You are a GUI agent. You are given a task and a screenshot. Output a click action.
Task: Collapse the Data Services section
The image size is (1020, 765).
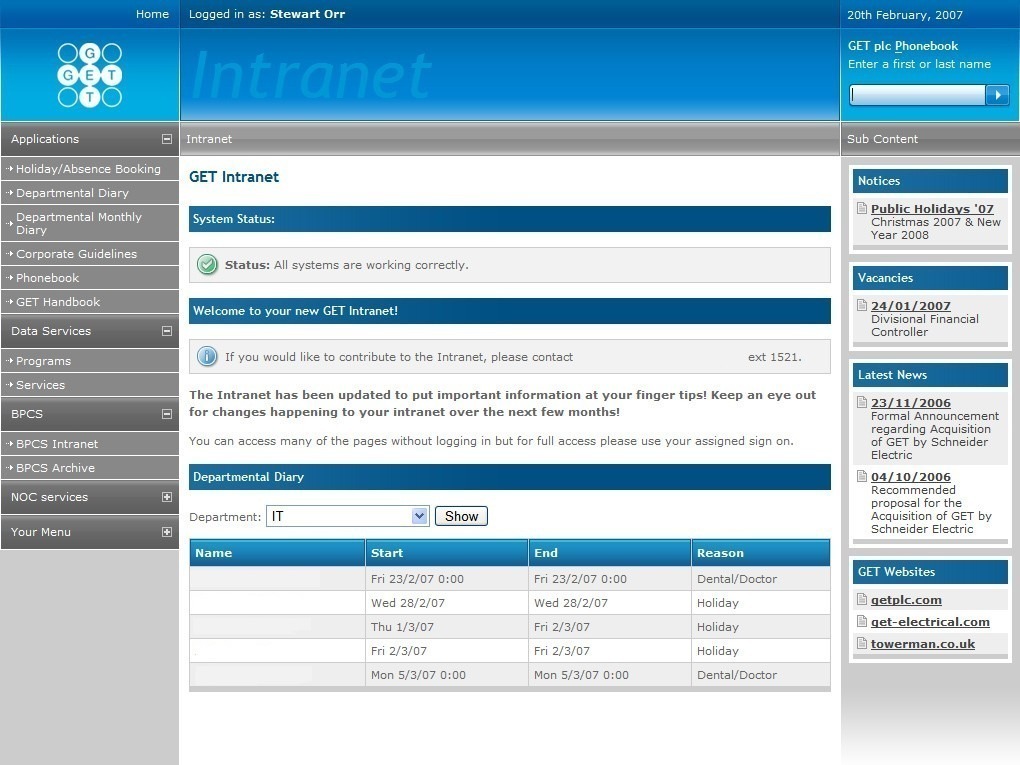167,331
